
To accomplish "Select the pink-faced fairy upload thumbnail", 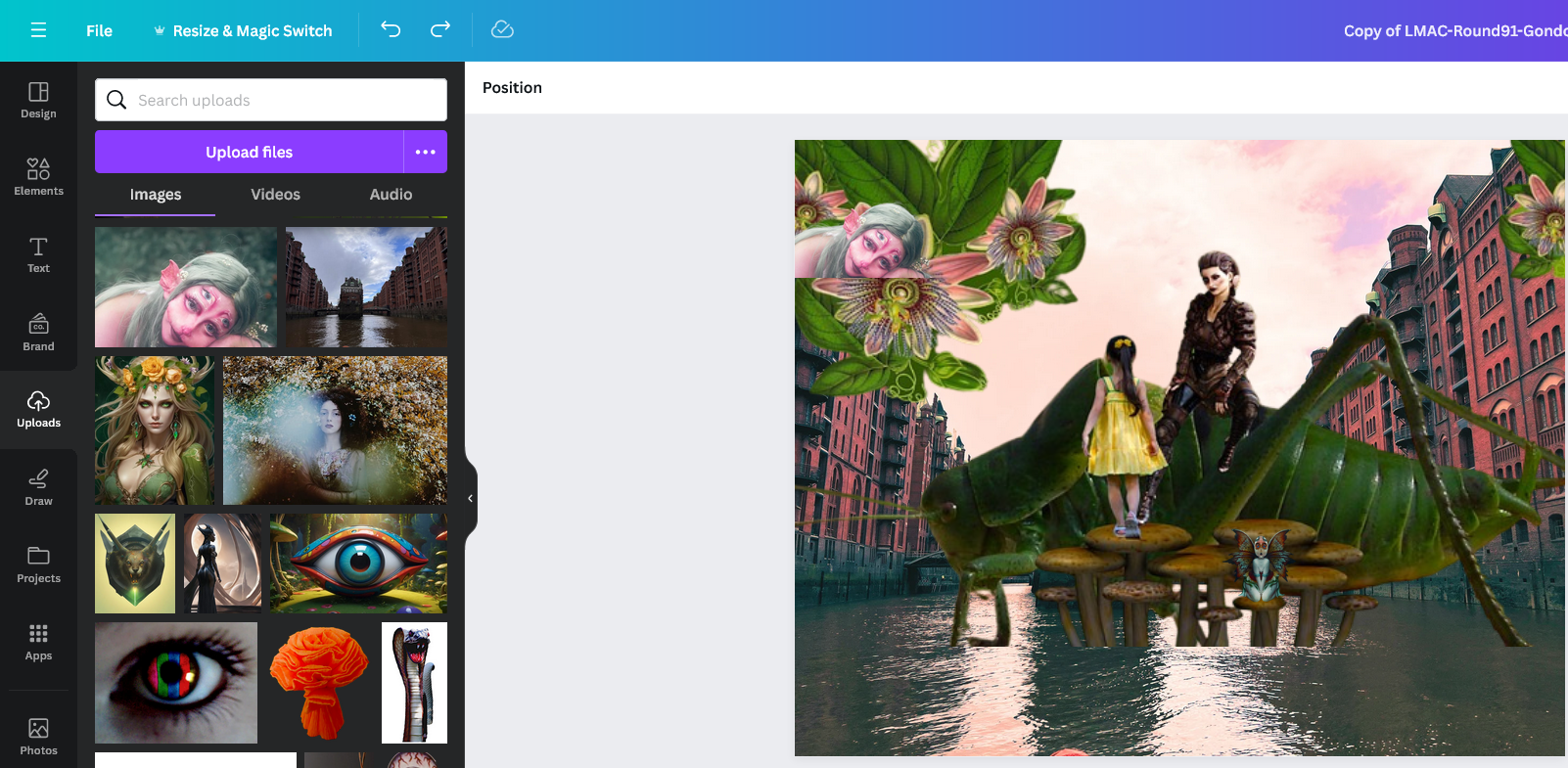I will [186, 288].
